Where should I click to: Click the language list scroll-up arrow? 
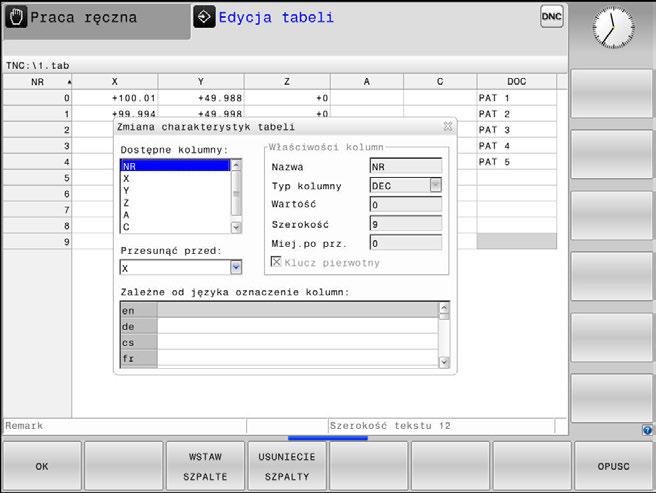click(444, 308)
